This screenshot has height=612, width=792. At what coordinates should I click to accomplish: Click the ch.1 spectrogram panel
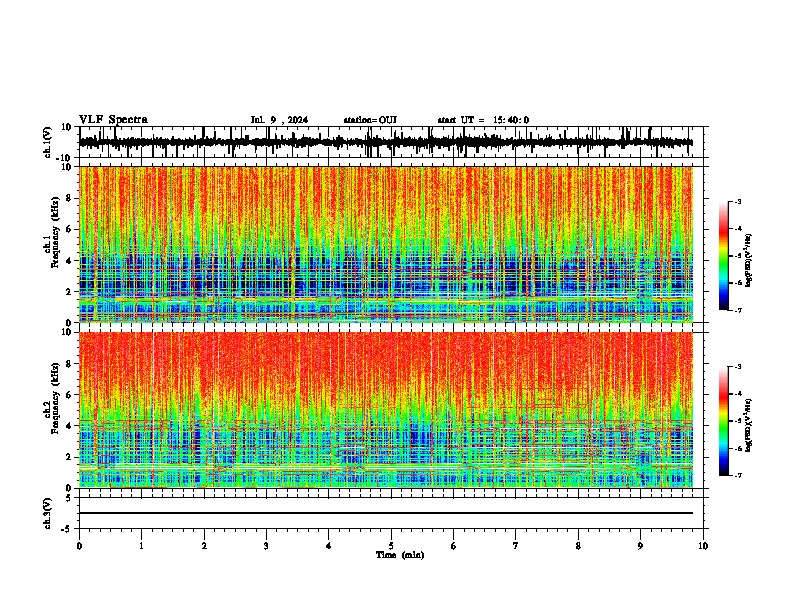[386, 244]
